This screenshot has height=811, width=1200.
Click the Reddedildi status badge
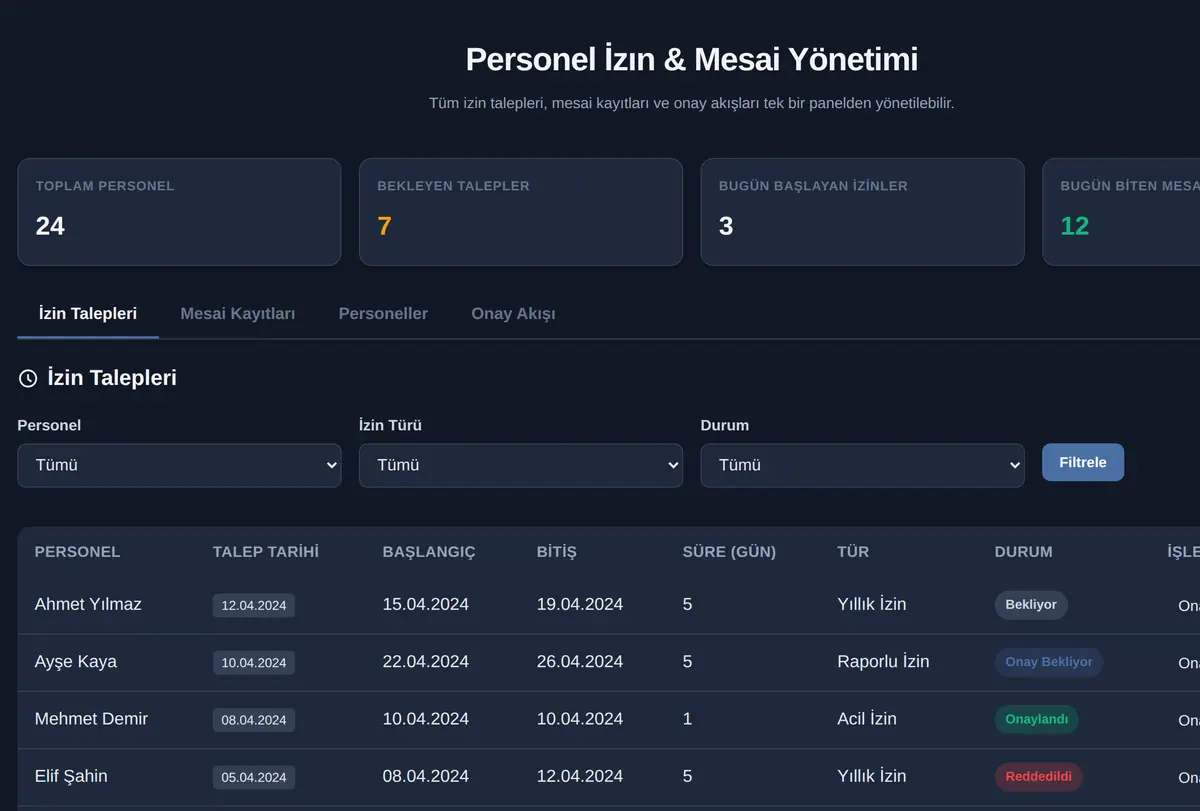point(1038,777)
